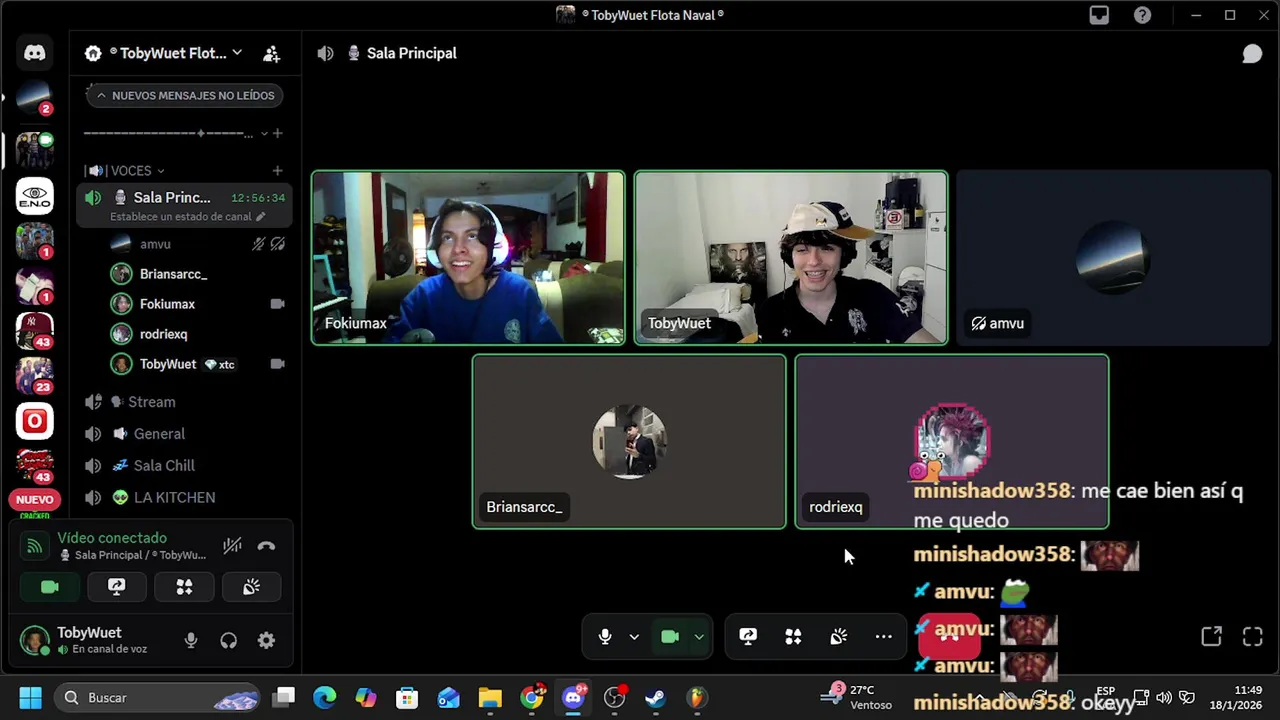Select Briansarcc_ in the voice member list

coord(197,274)
